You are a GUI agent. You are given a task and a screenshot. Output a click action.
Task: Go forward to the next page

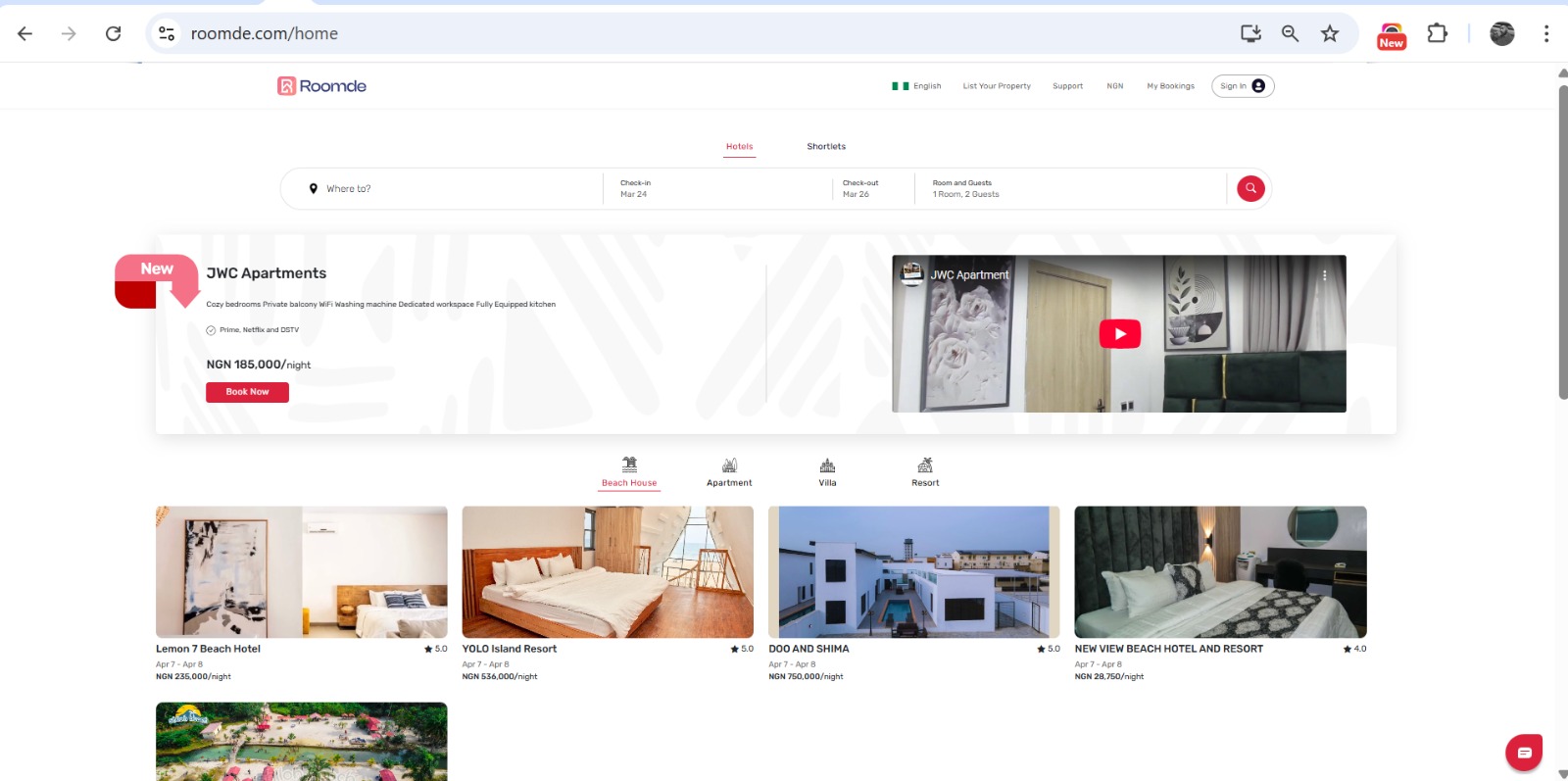[x=69, y=33]
